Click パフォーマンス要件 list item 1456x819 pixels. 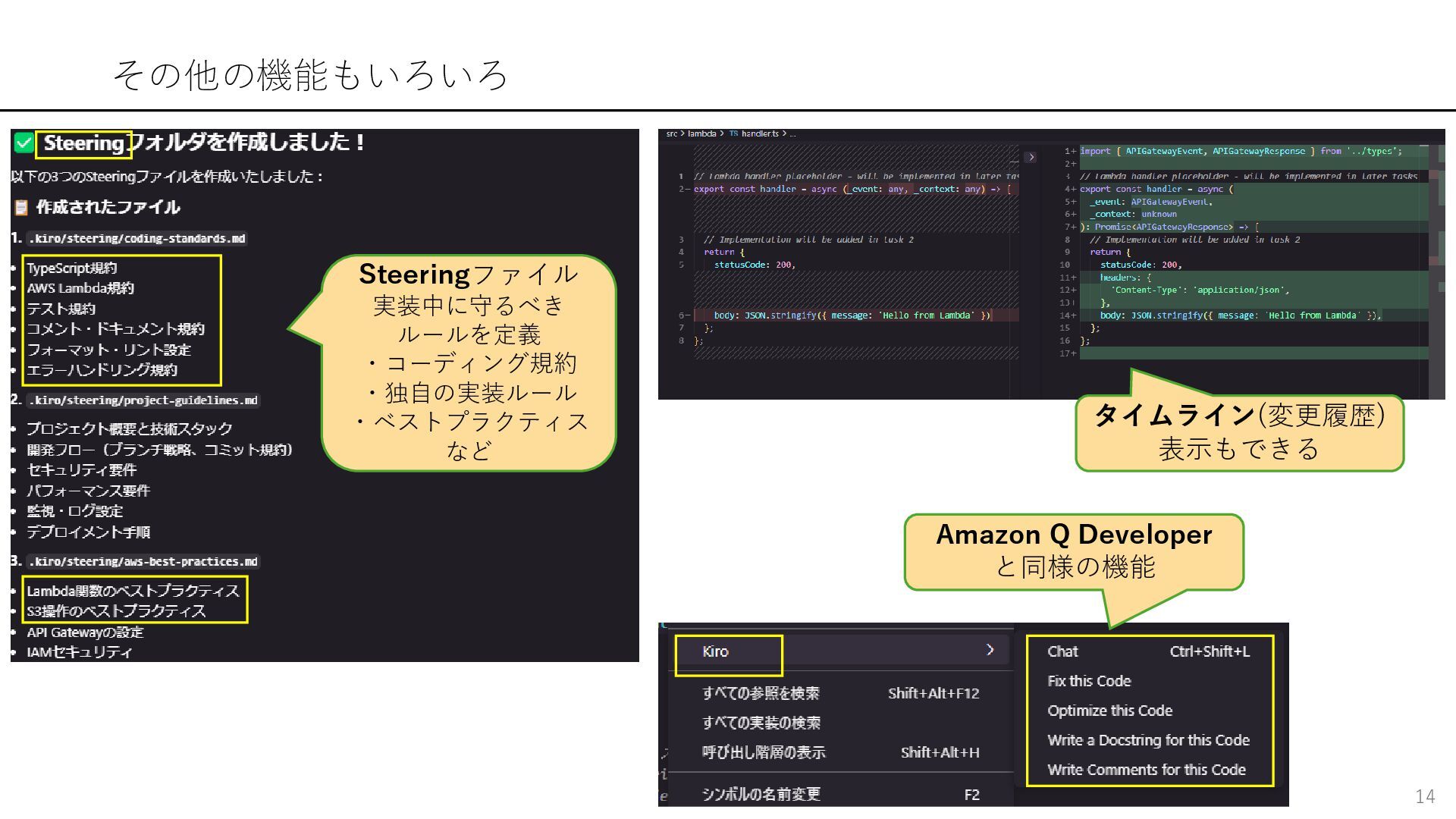click(88, 491)
